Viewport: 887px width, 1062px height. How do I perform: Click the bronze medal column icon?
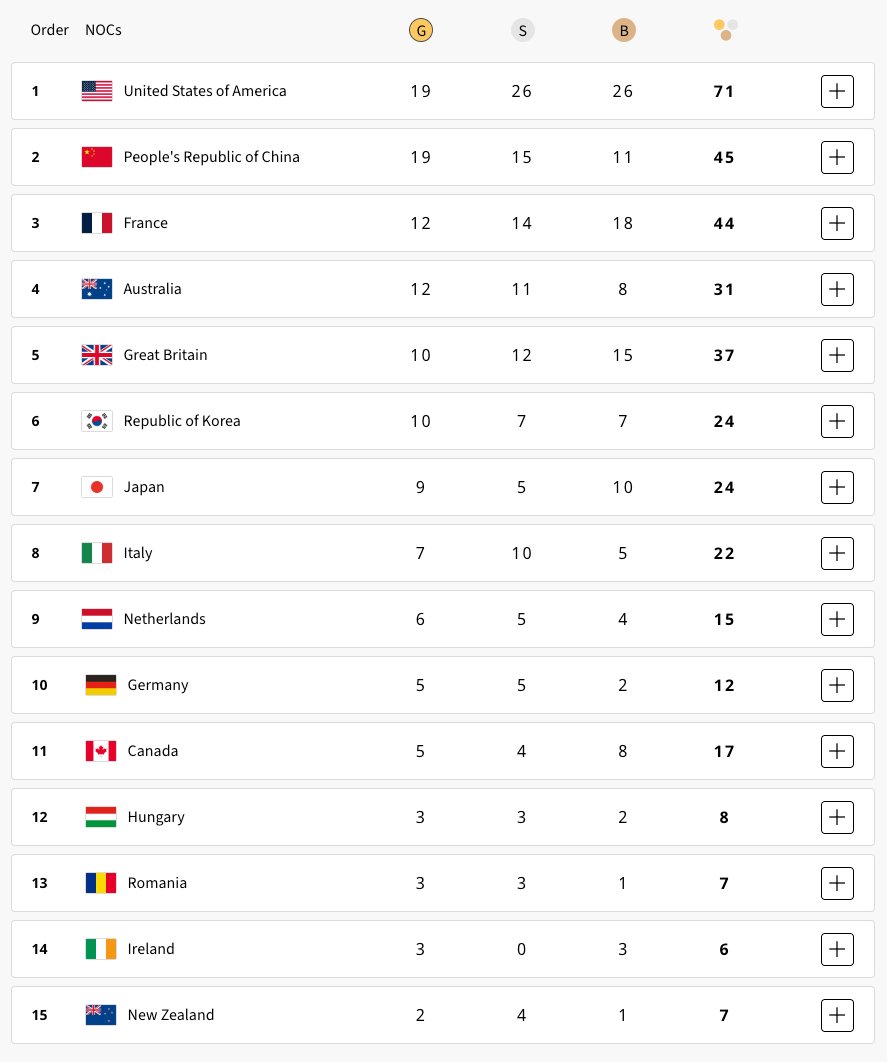[x=623, y=30]
